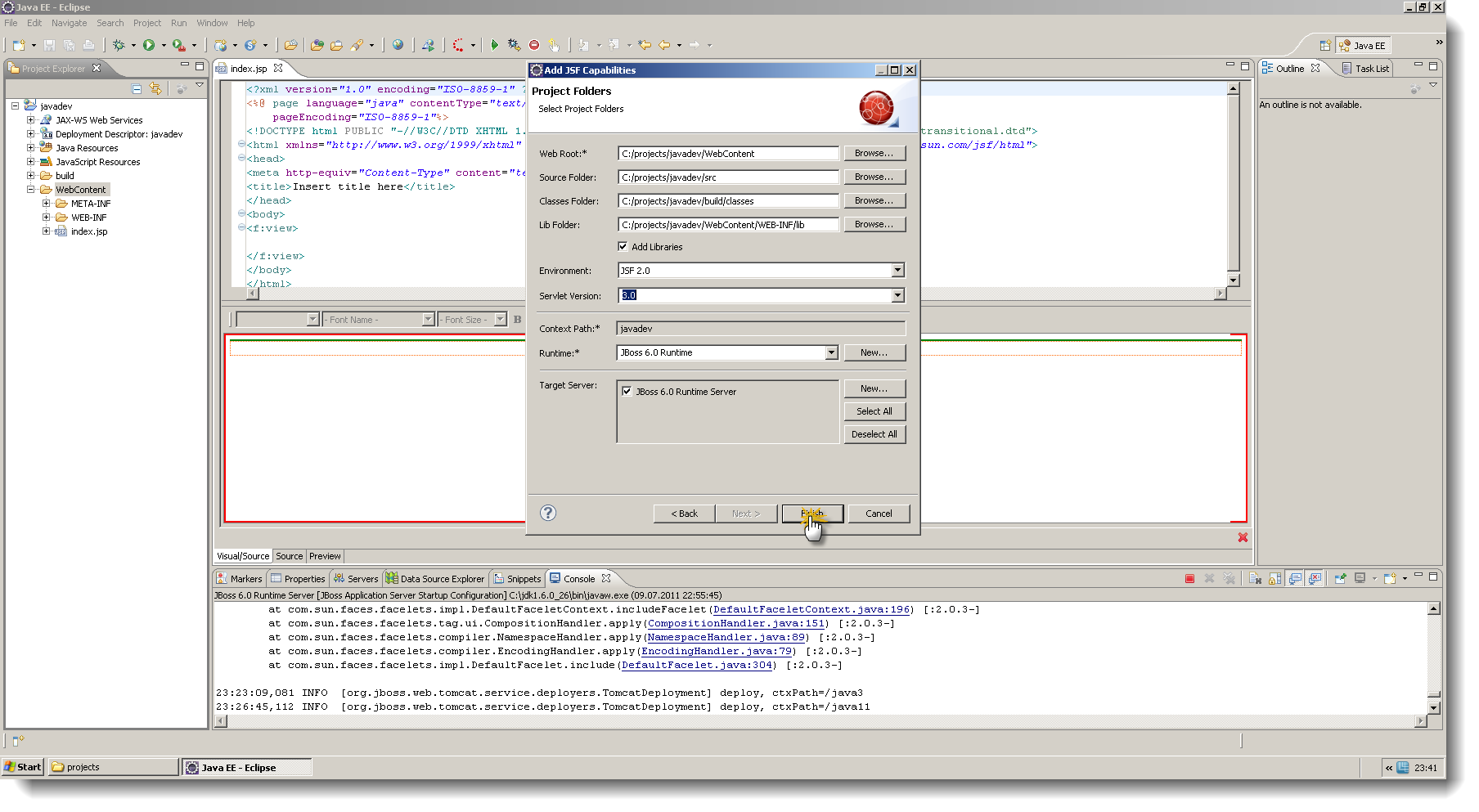Open the Servlet Version dropdown
The width and height of the screenshot is (1479, 812).
coord(897,295)
